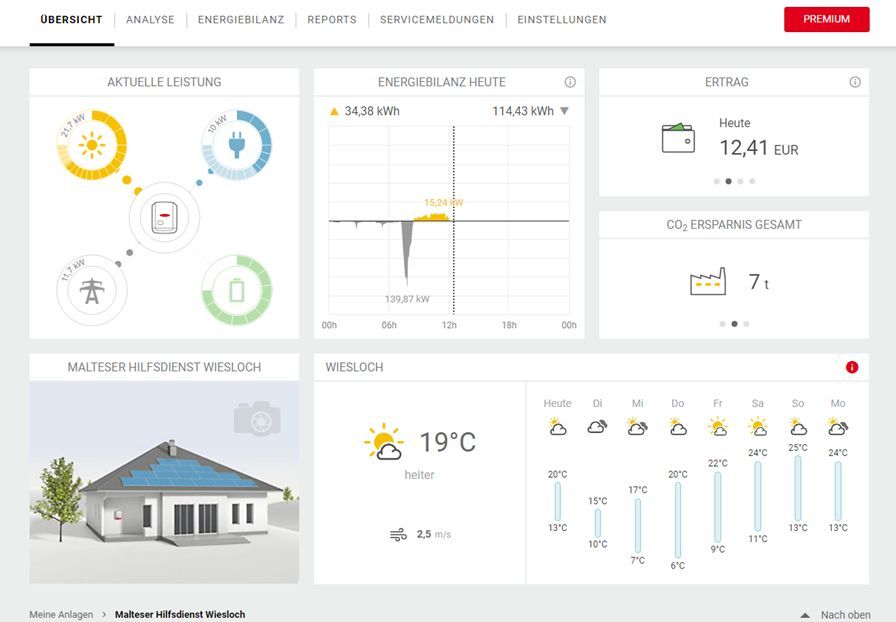Select the last Ertrag pagination dot
This screenshot has height=622, width=896.
click(x=753, y=181)
